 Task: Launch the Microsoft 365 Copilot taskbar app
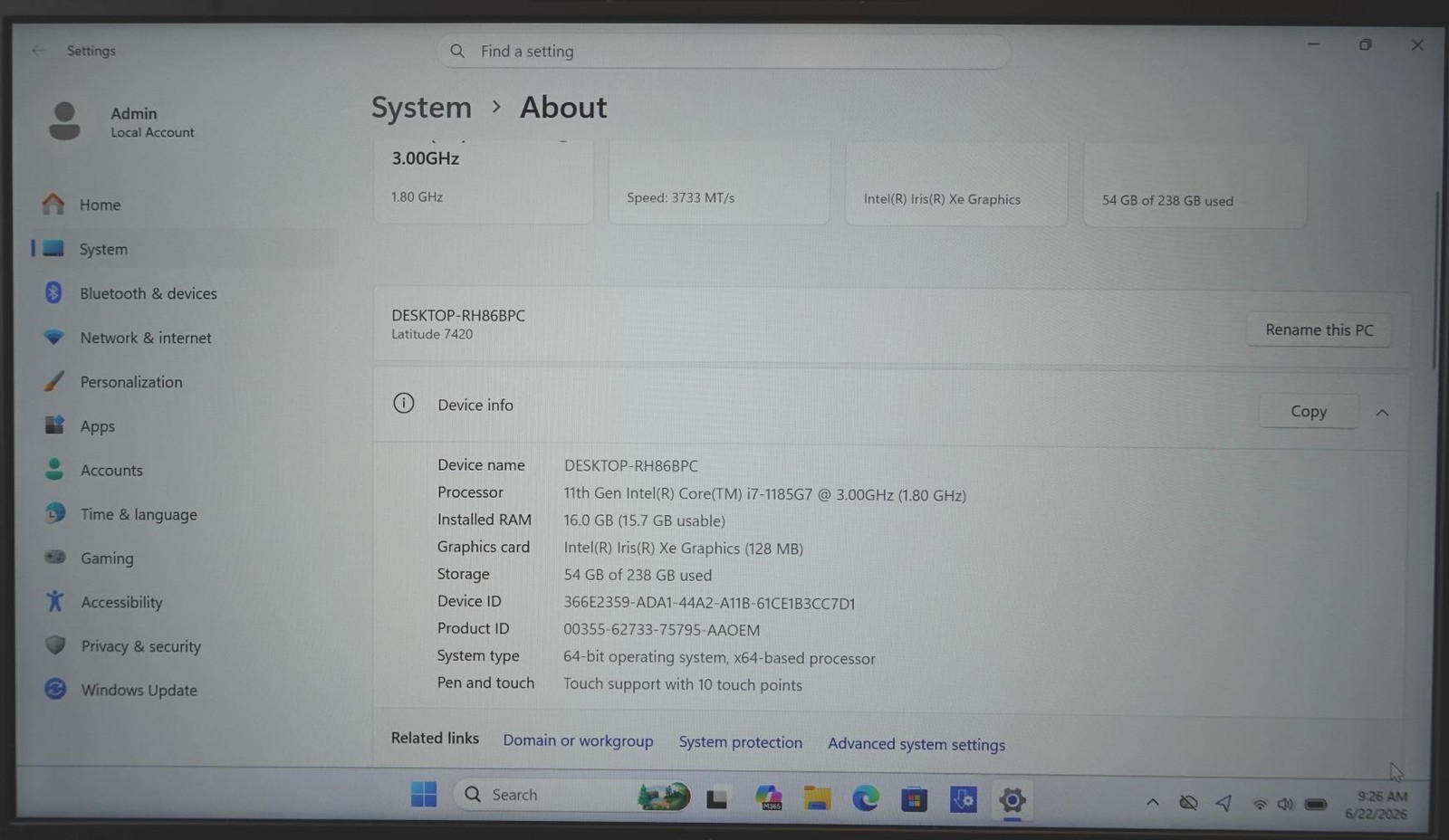coord(768,797)
